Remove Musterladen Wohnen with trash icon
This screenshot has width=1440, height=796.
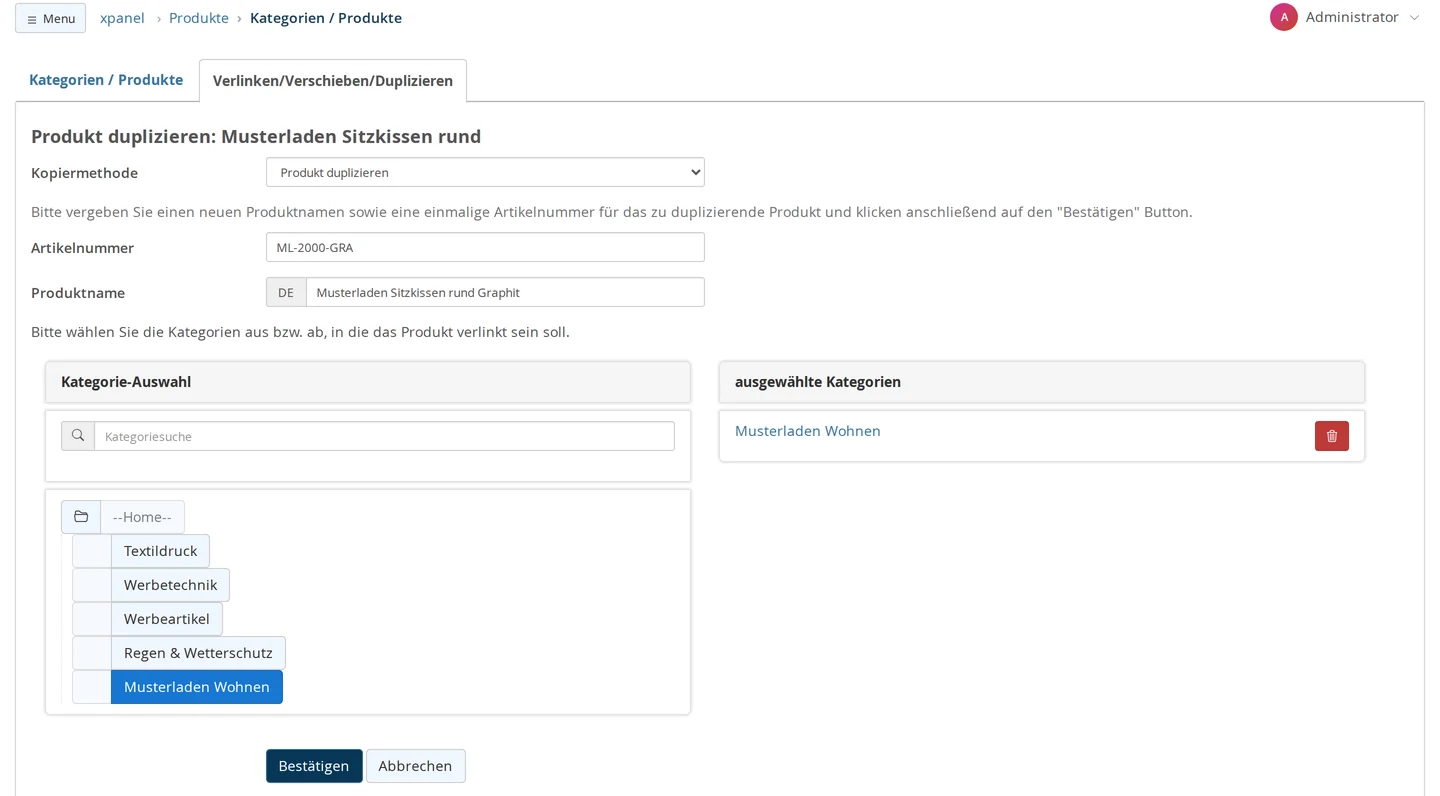1332,436
